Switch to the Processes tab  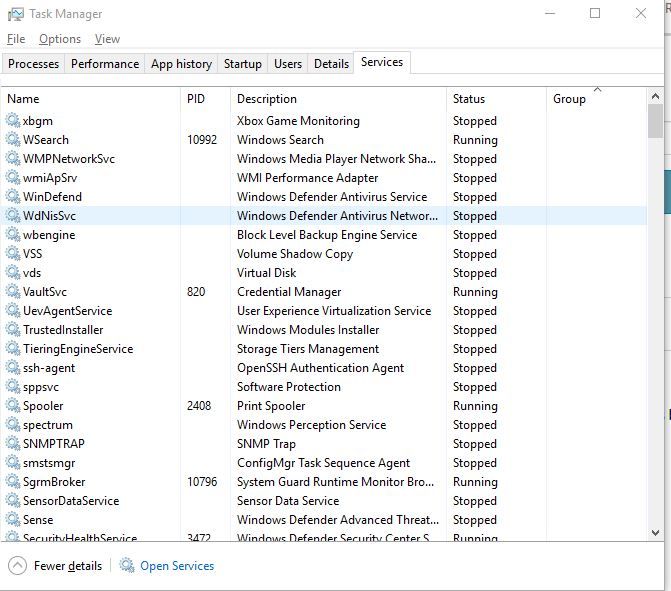pyautogui.click(x=33, y=64)
